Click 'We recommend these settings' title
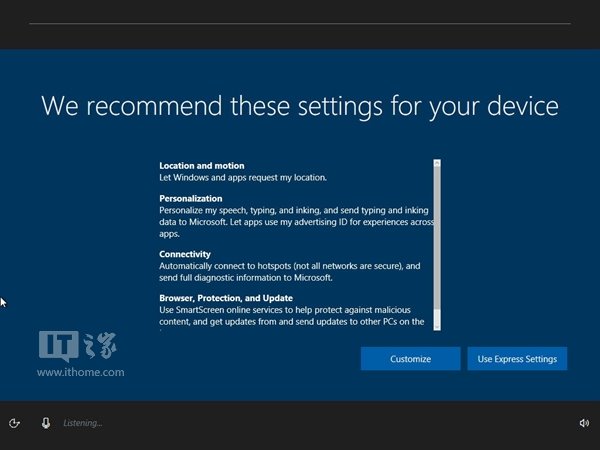 tap(300, 106)
